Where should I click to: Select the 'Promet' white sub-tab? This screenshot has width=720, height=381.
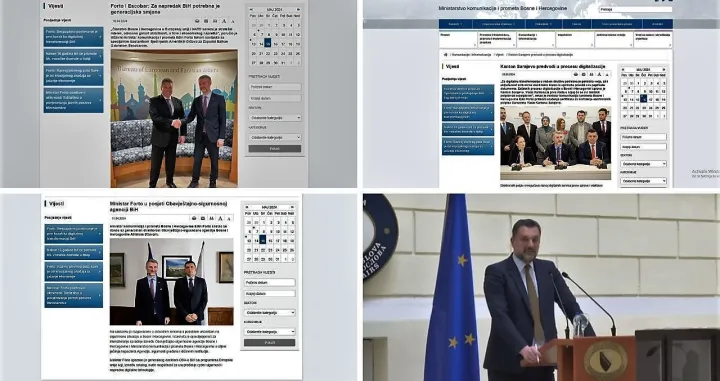point(458,39)
